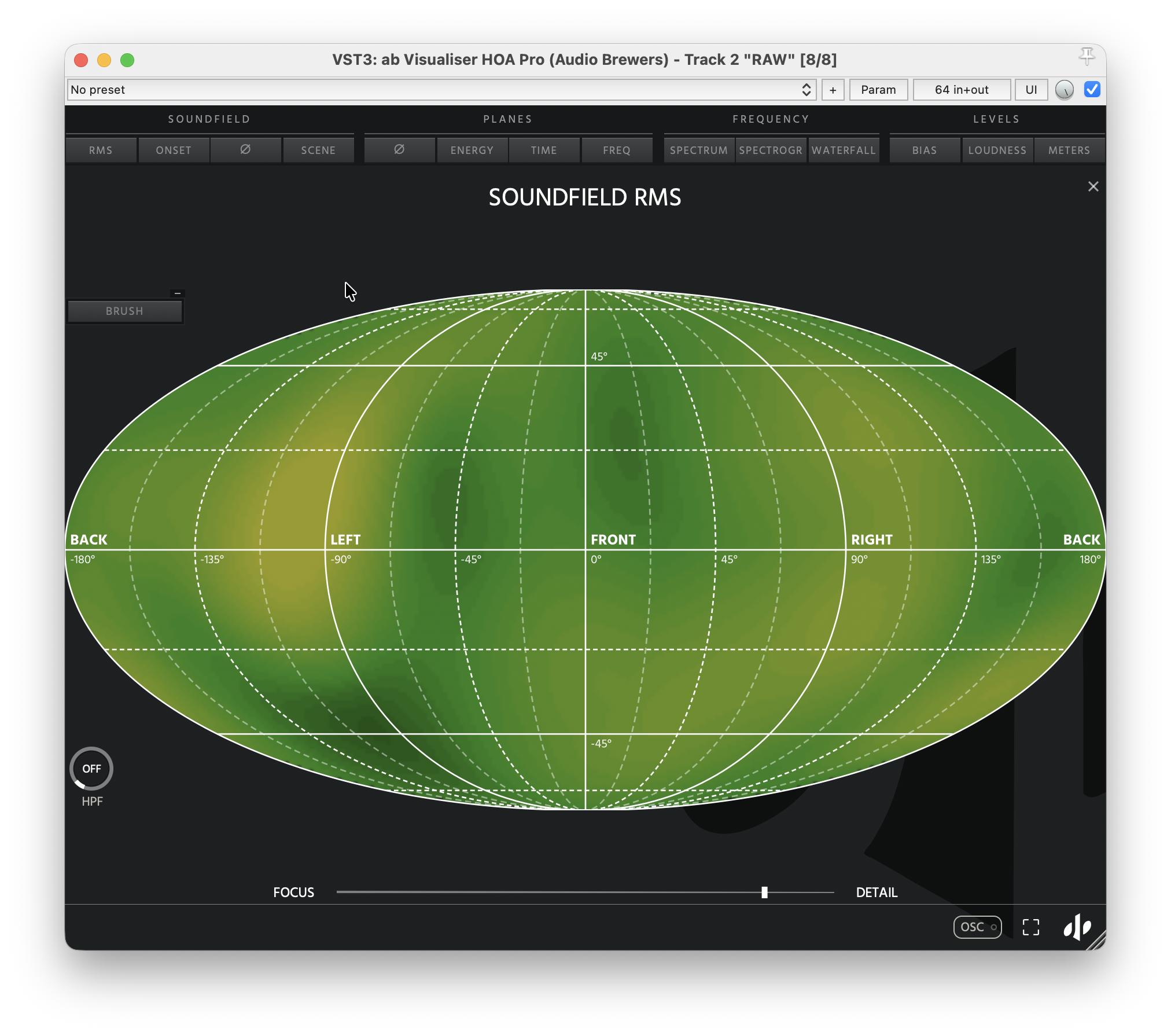1171x1036 pixels.
Task: Open the LOUDNESS levels view
Action: (997, 150)
